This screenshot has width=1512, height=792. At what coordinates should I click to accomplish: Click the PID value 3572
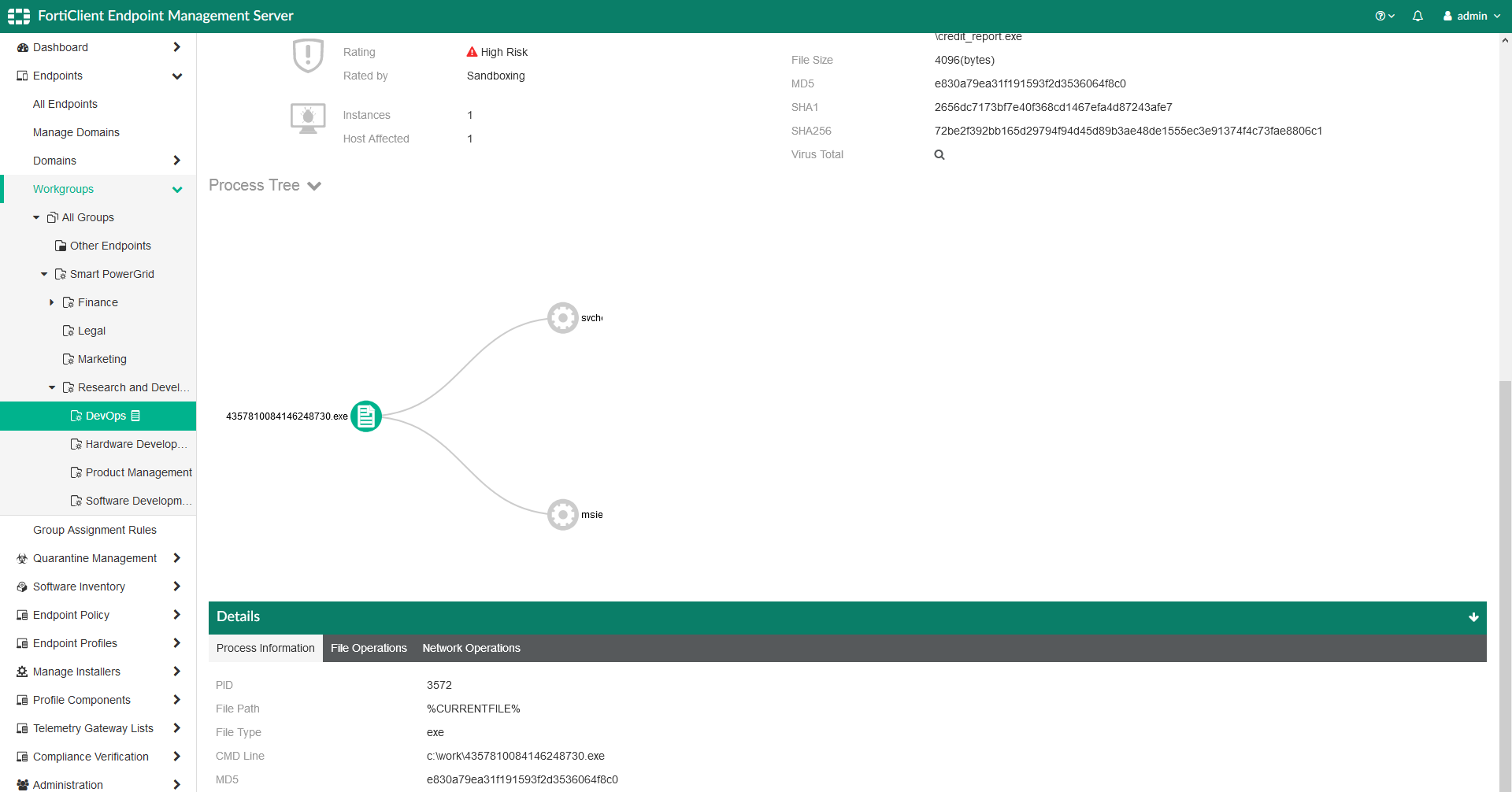439,685
